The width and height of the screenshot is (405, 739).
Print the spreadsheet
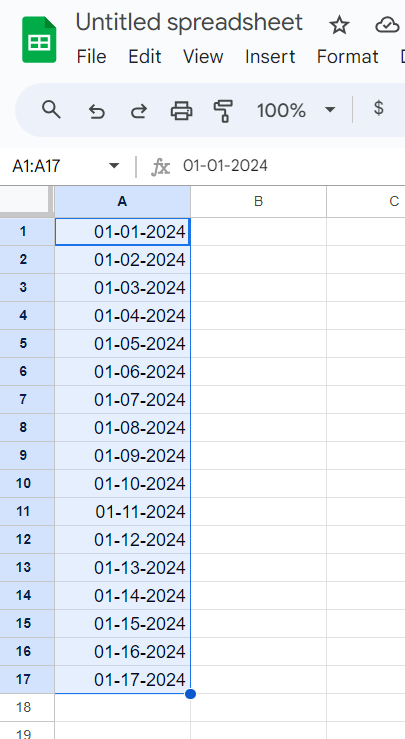coord(181,111)
